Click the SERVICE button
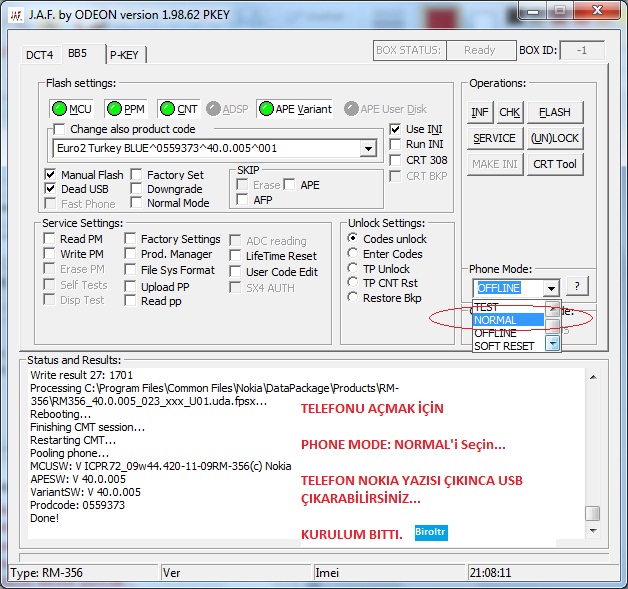 click(x=495, y=138)
